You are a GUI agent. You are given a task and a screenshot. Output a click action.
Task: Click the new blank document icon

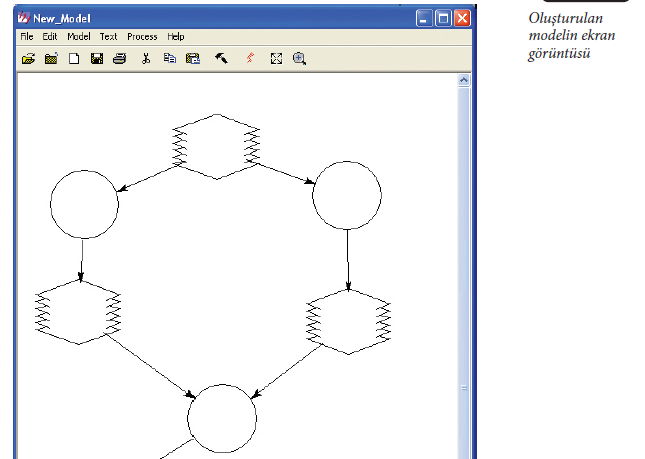pos(74,59)
